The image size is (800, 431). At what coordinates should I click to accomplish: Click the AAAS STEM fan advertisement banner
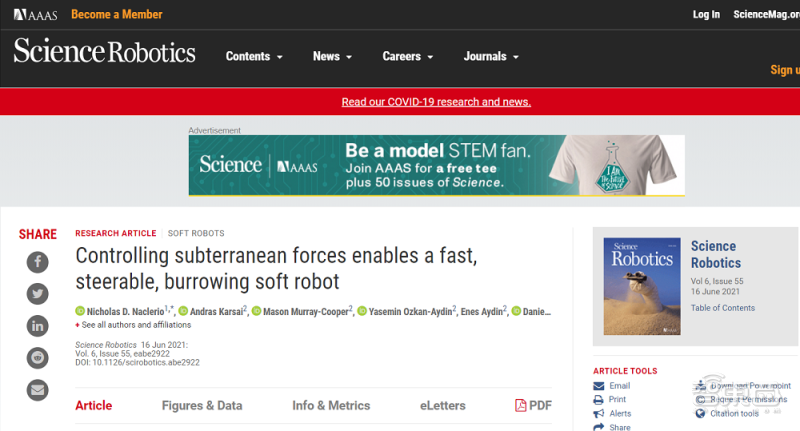[436, 165]
